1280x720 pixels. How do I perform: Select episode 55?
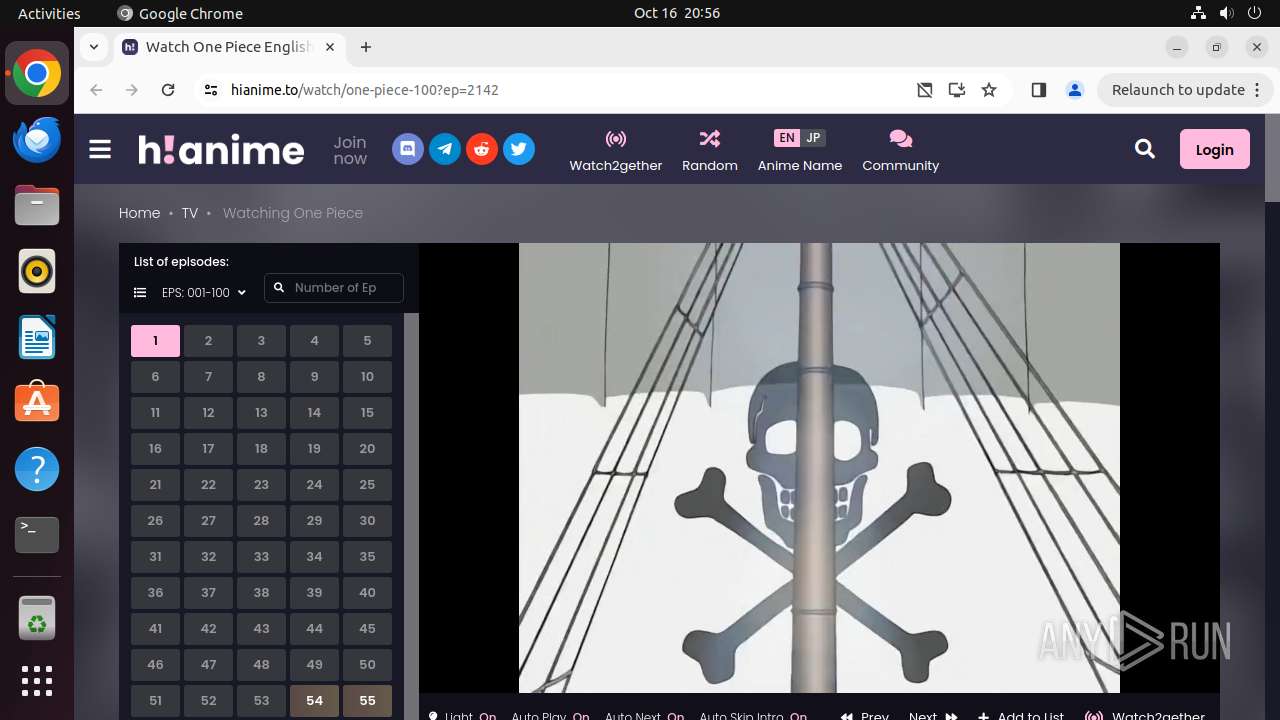tap(367, 701)
